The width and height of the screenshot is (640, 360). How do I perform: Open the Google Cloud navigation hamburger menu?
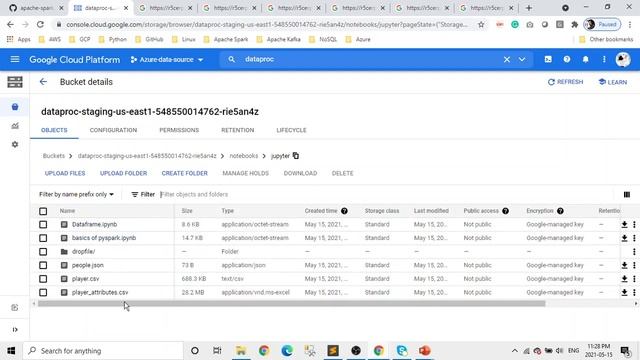15,60
